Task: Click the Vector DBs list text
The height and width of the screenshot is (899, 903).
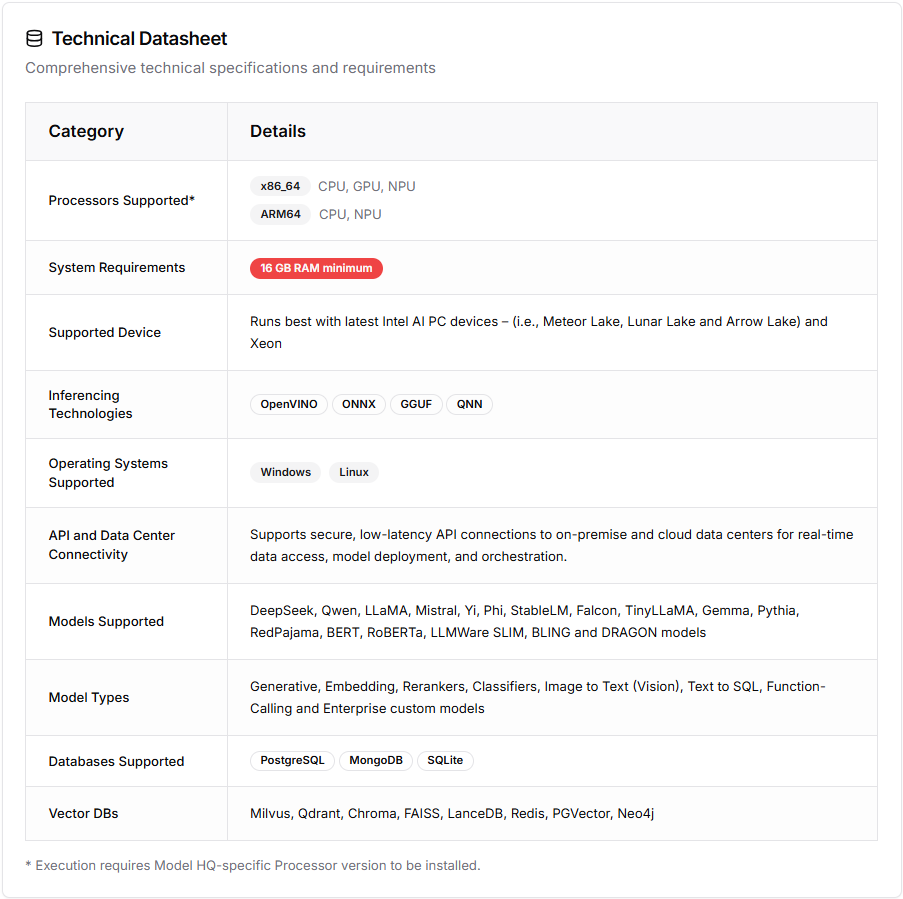Action: 452,813
